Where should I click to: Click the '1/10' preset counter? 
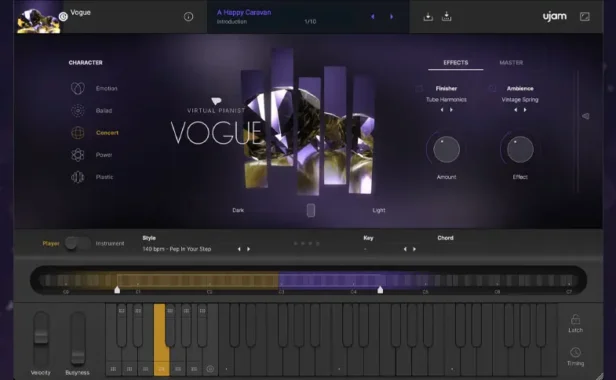310,22
